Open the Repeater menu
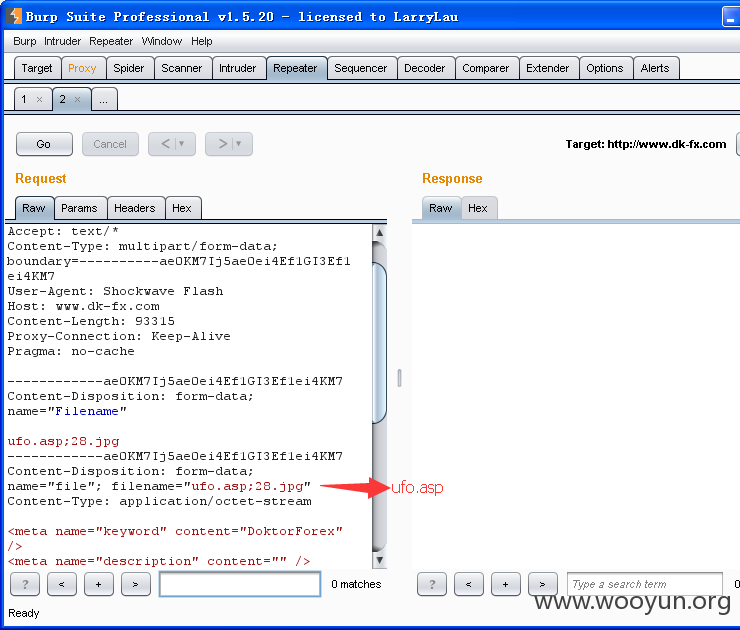 (x=111, y=42)
